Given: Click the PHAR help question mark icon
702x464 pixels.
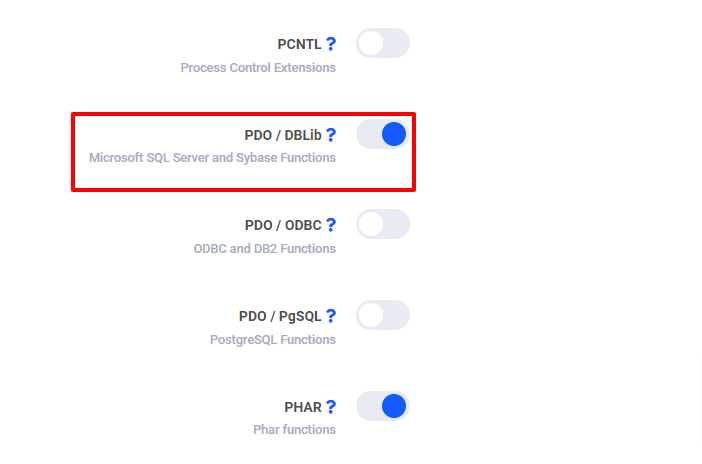Looking at the screenshot, I should pyautogui.click(x=331, y=407).
